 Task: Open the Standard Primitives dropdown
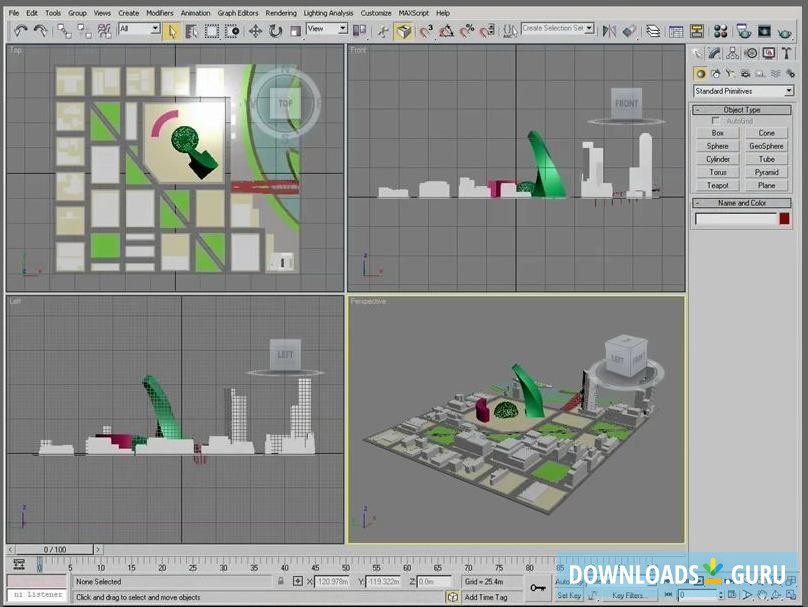pos(743,91)
